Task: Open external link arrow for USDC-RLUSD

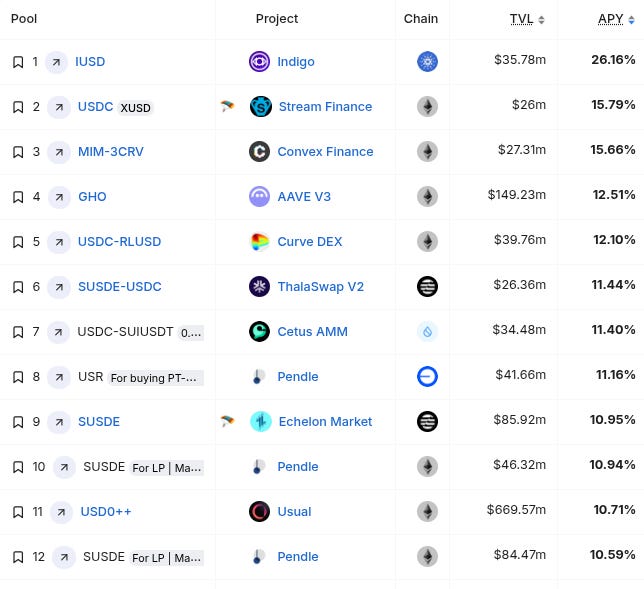Action: [x=59, y=242]
